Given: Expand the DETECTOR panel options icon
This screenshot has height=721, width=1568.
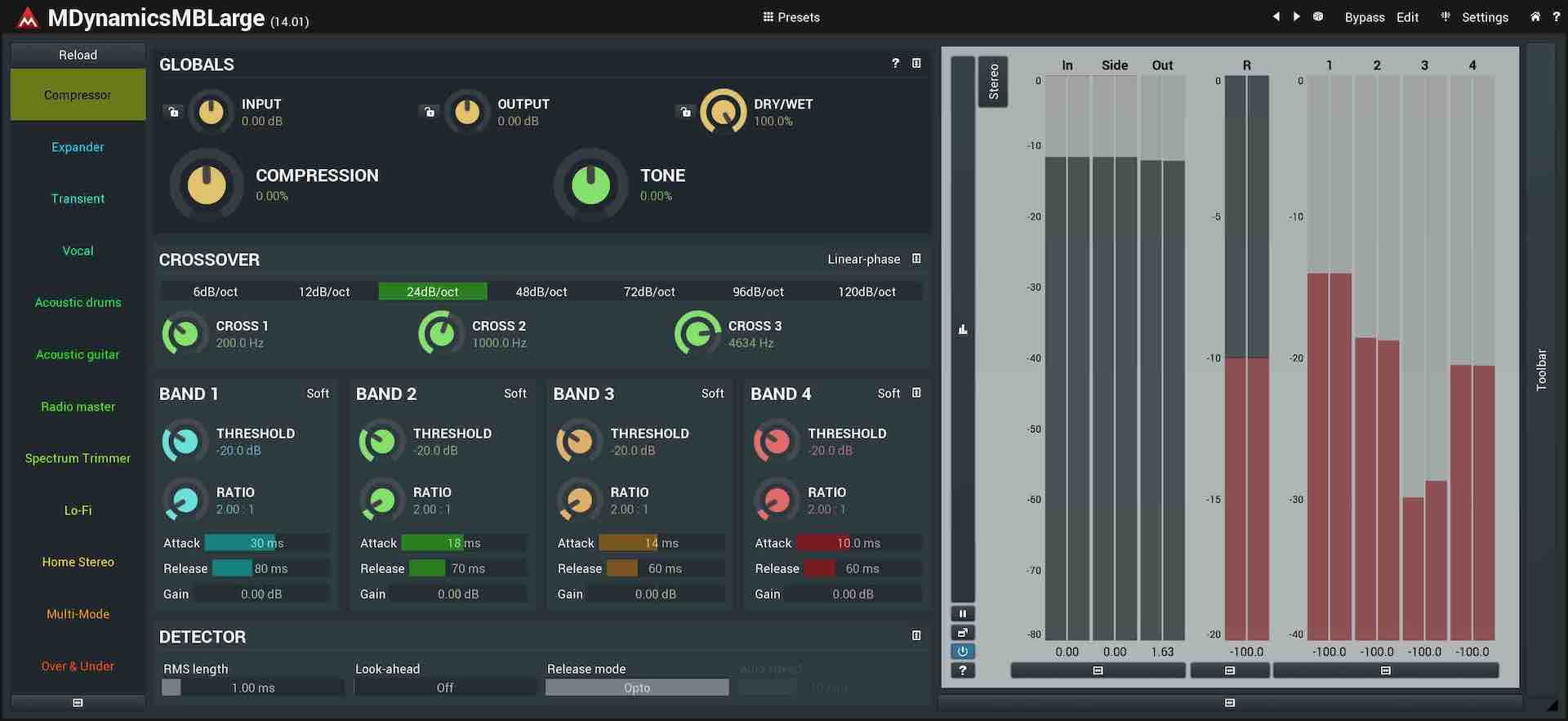Looking at the screenshot, I should [x=916, y=636].
